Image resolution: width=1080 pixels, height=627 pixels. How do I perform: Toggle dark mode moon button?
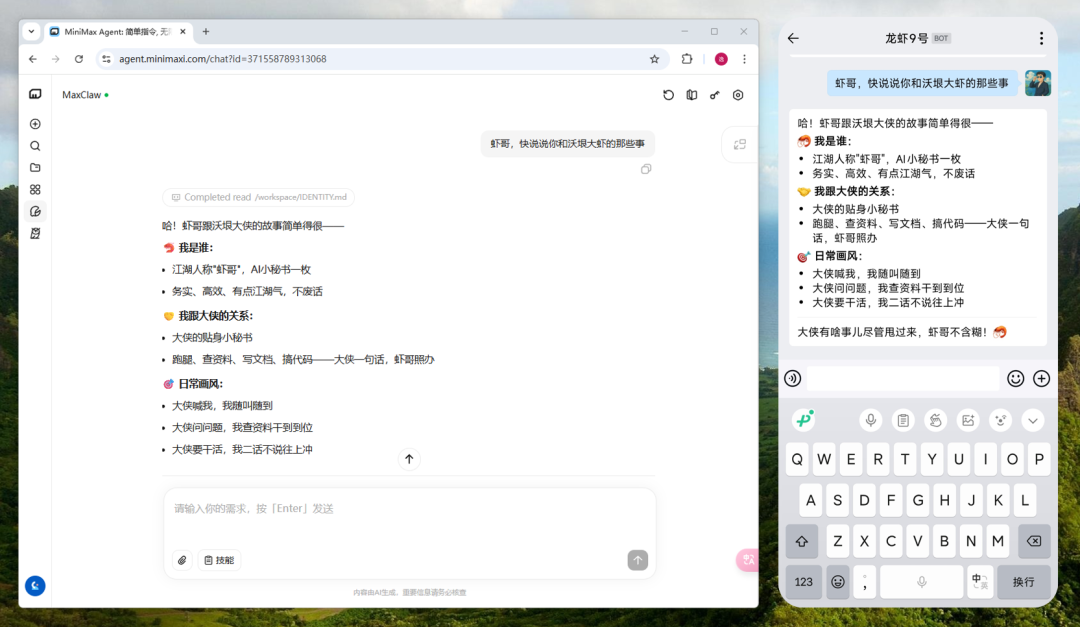pyautogui.click(x=35, y=585)
